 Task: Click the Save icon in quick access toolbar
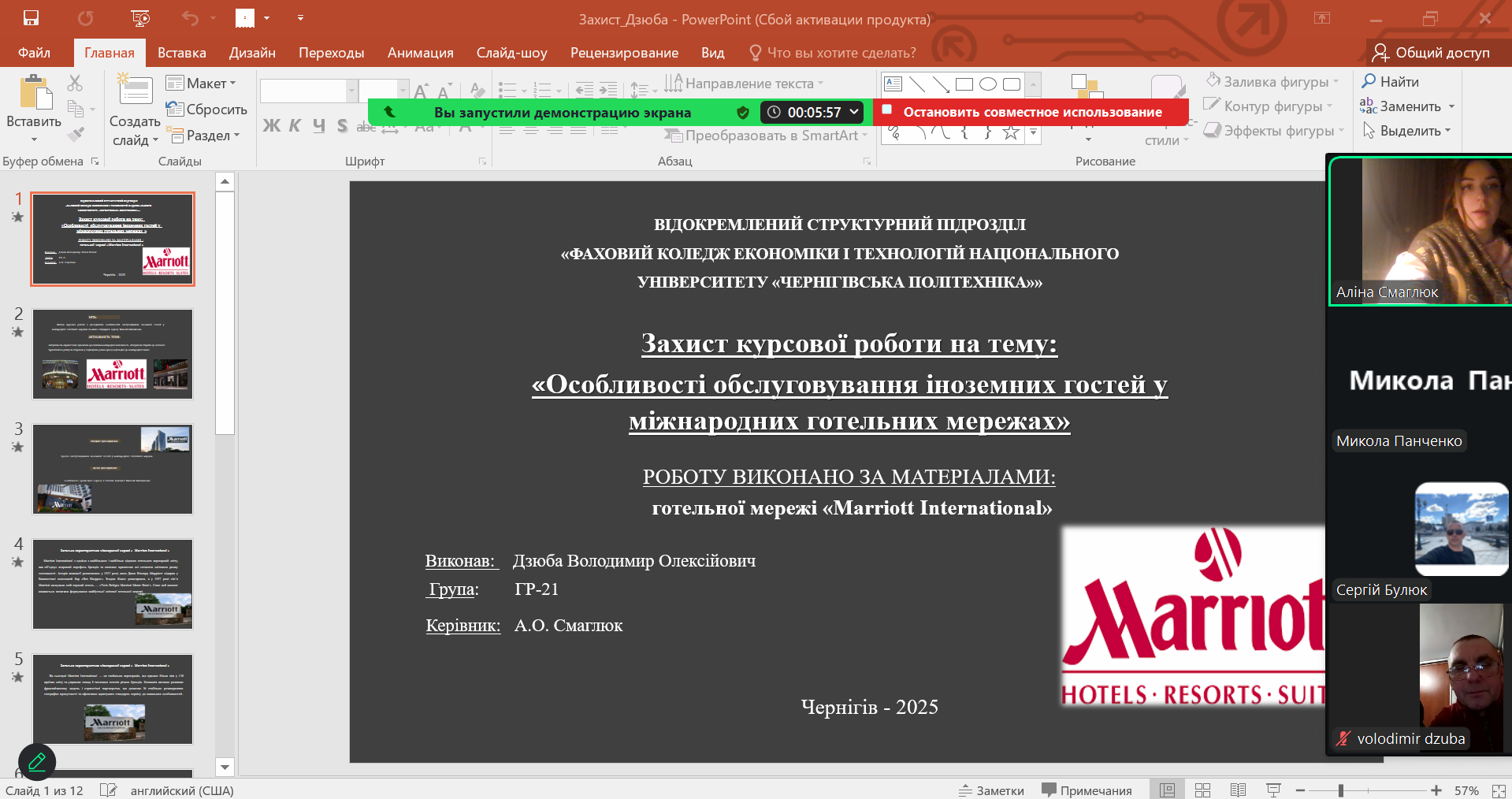[x=31, y=17]
